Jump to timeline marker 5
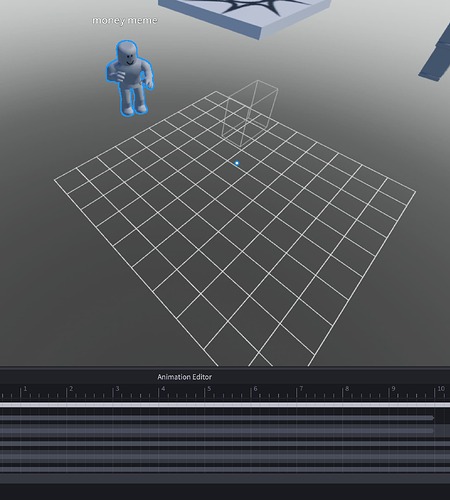The width and height of the screenshot is (450, 500). pyautogui.click(x=209, y=389)
